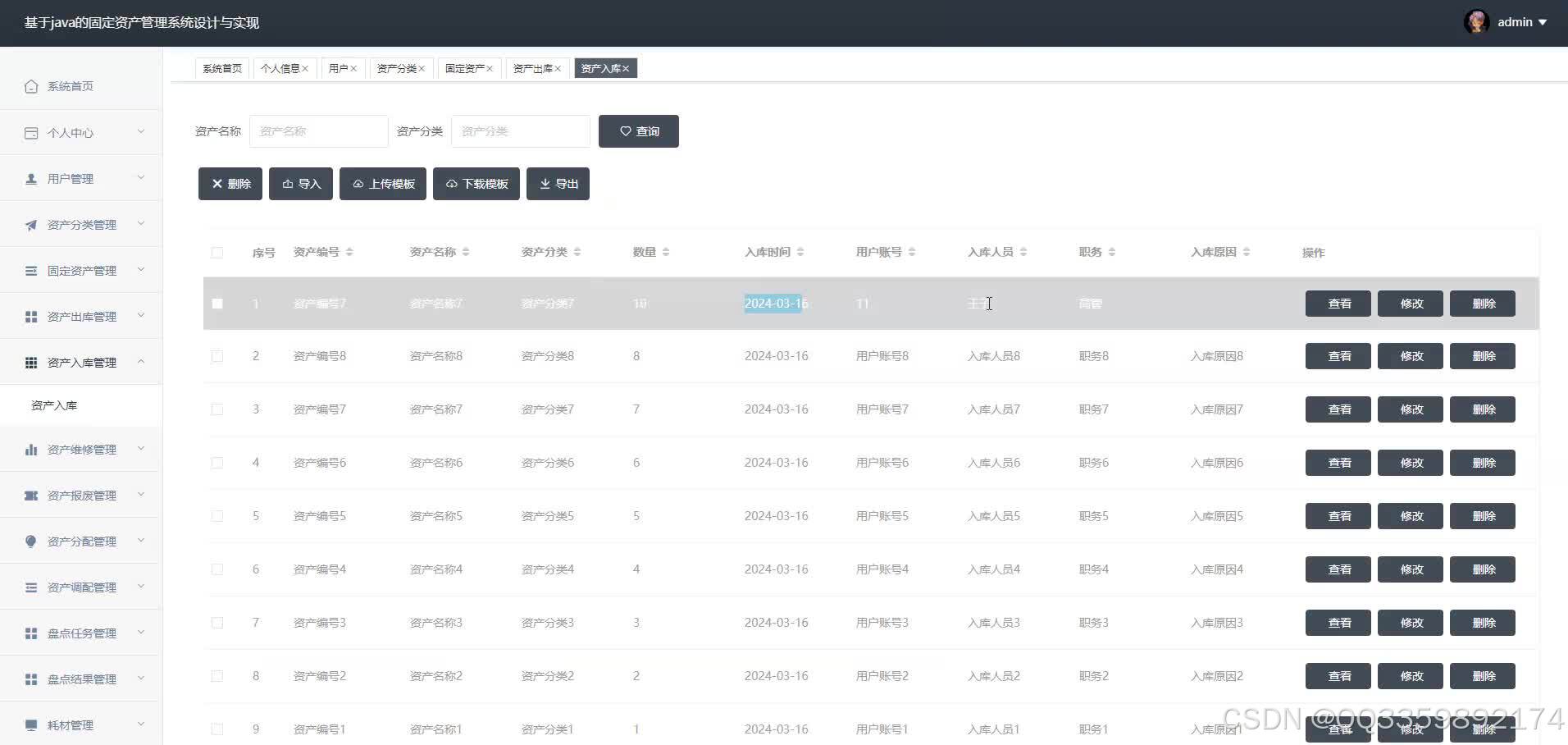Switch to 系统首页 tab
Viewport: 1568px width, 745px height.
(x=222, y=68)
